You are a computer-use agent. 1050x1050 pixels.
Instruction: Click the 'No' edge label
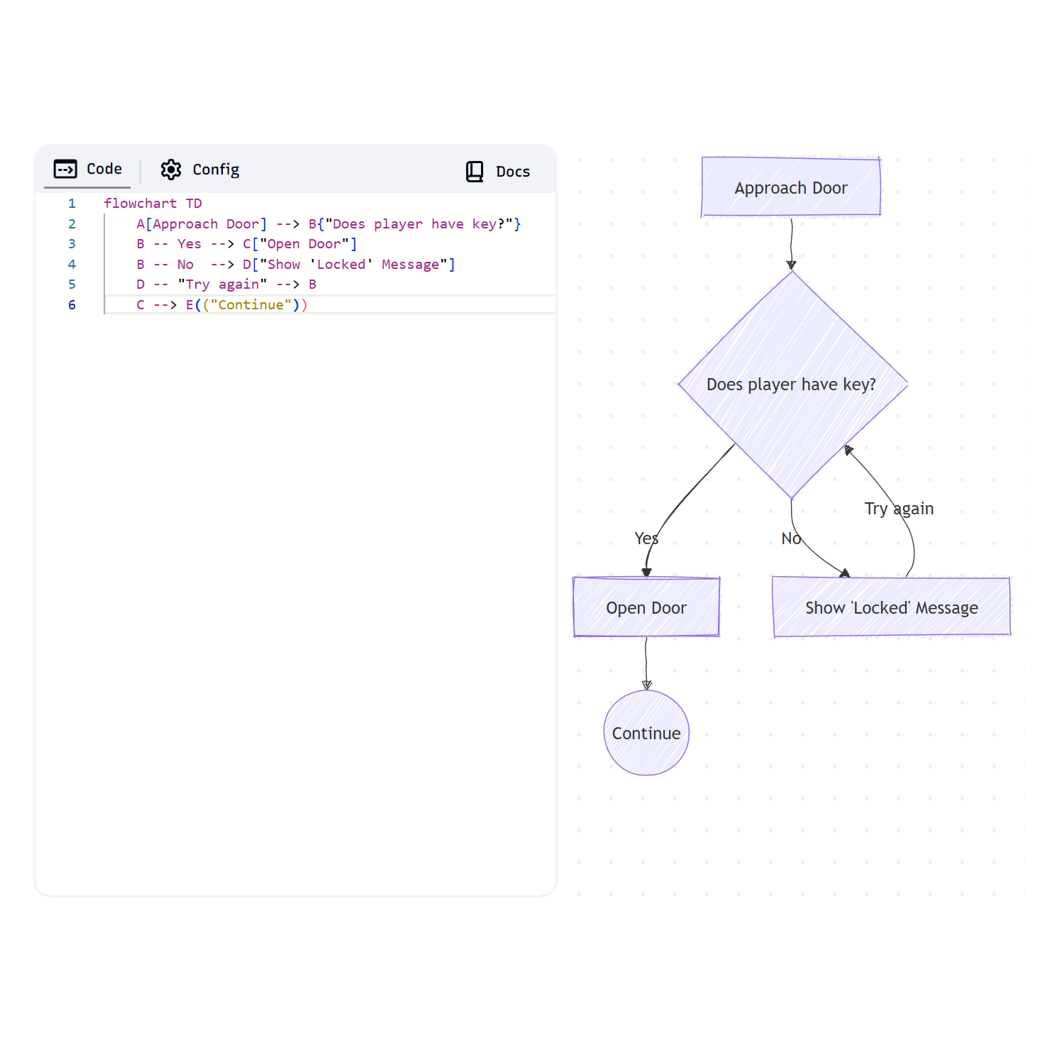(790, 538)
